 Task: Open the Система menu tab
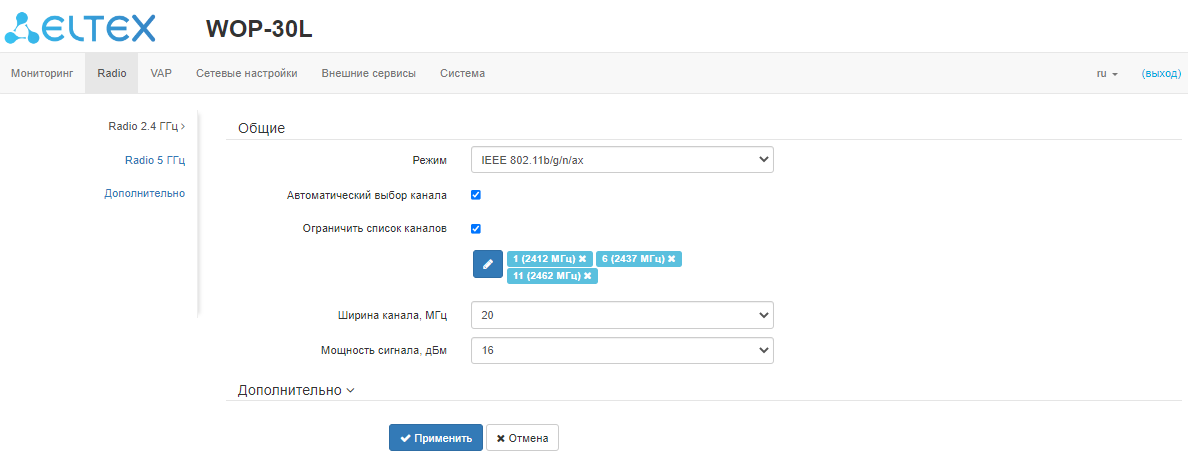[x=462, y=74]
